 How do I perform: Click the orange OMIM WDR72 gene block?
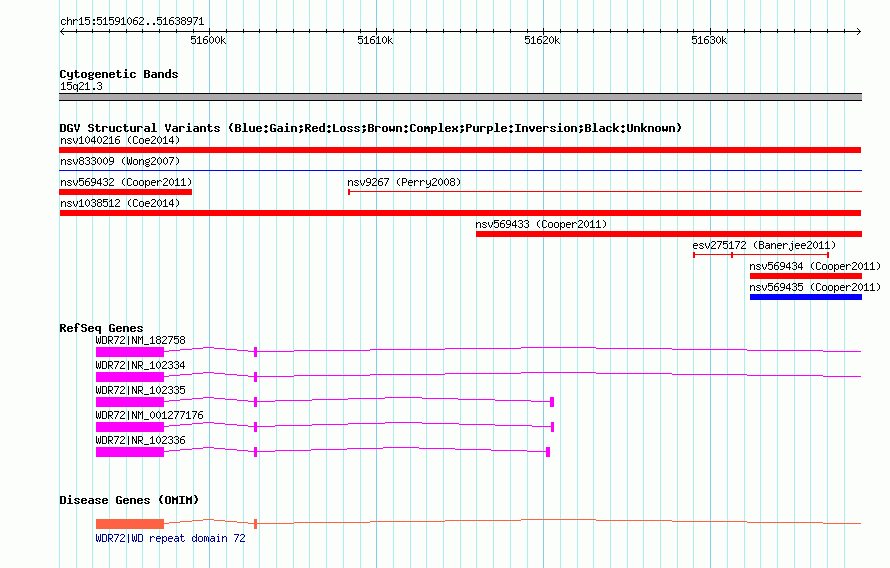(x=129, y=524)
